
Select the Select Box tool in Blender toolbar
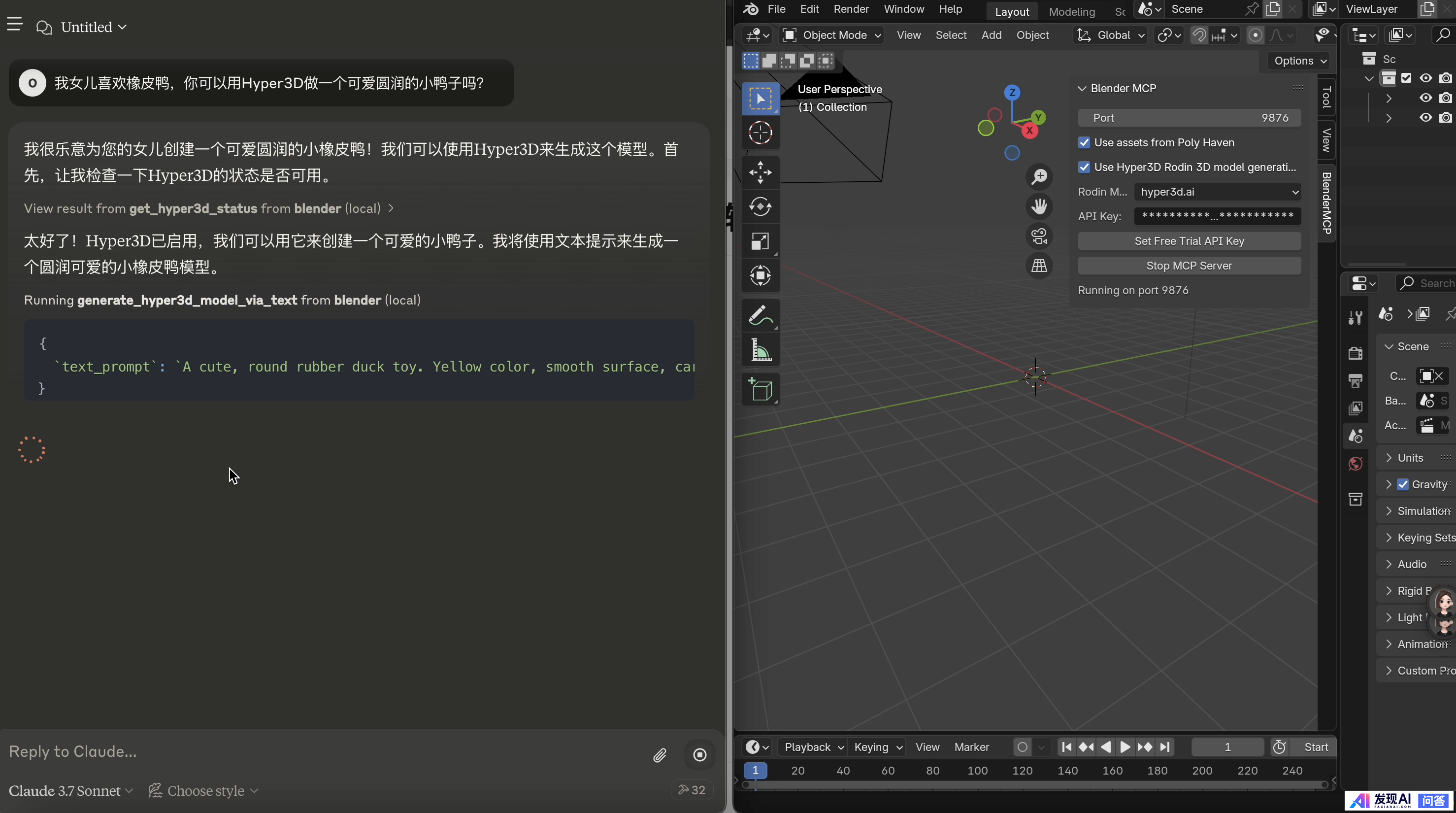pos(760,99)
